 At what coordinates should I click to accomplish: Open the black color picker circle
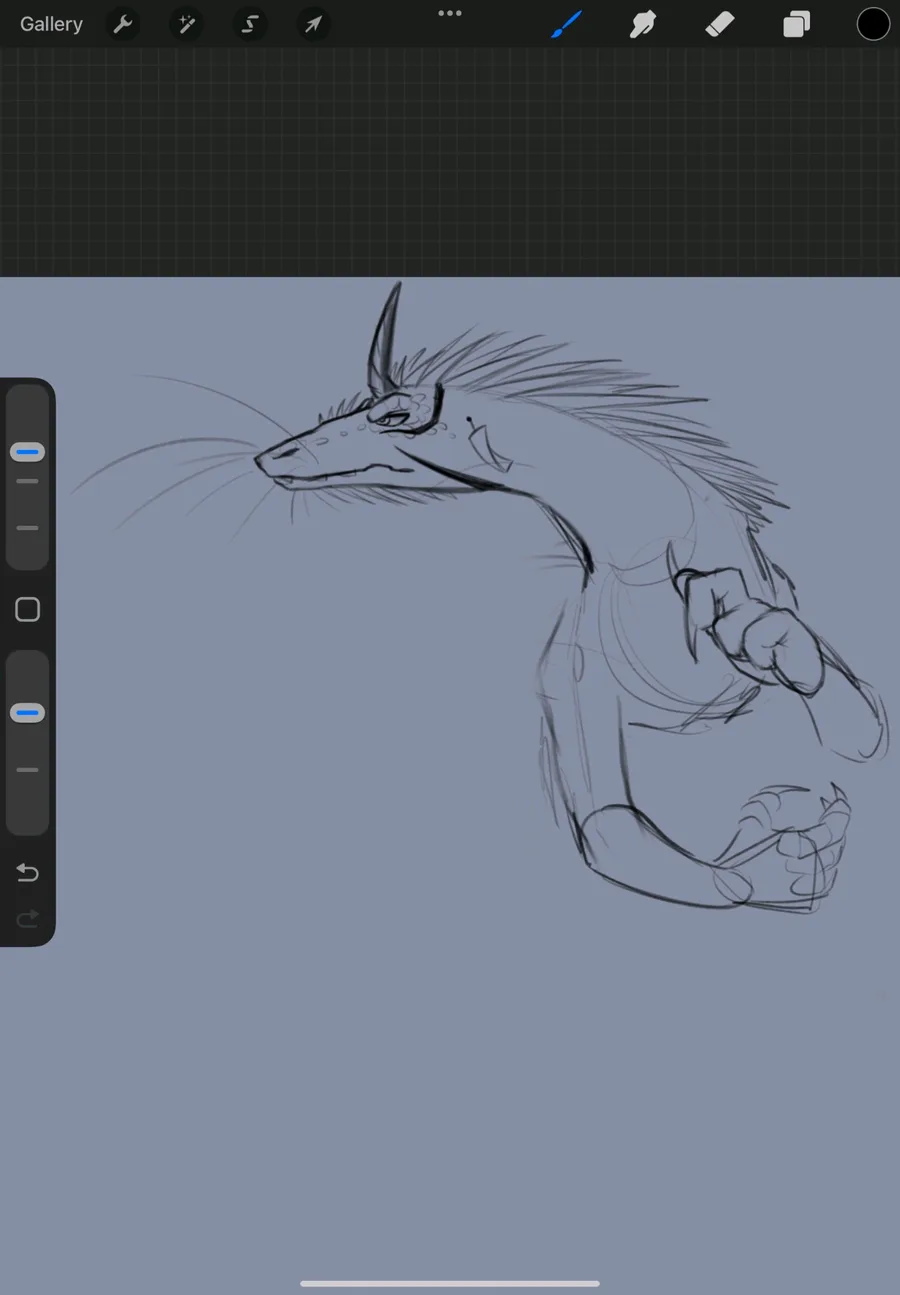873,24
